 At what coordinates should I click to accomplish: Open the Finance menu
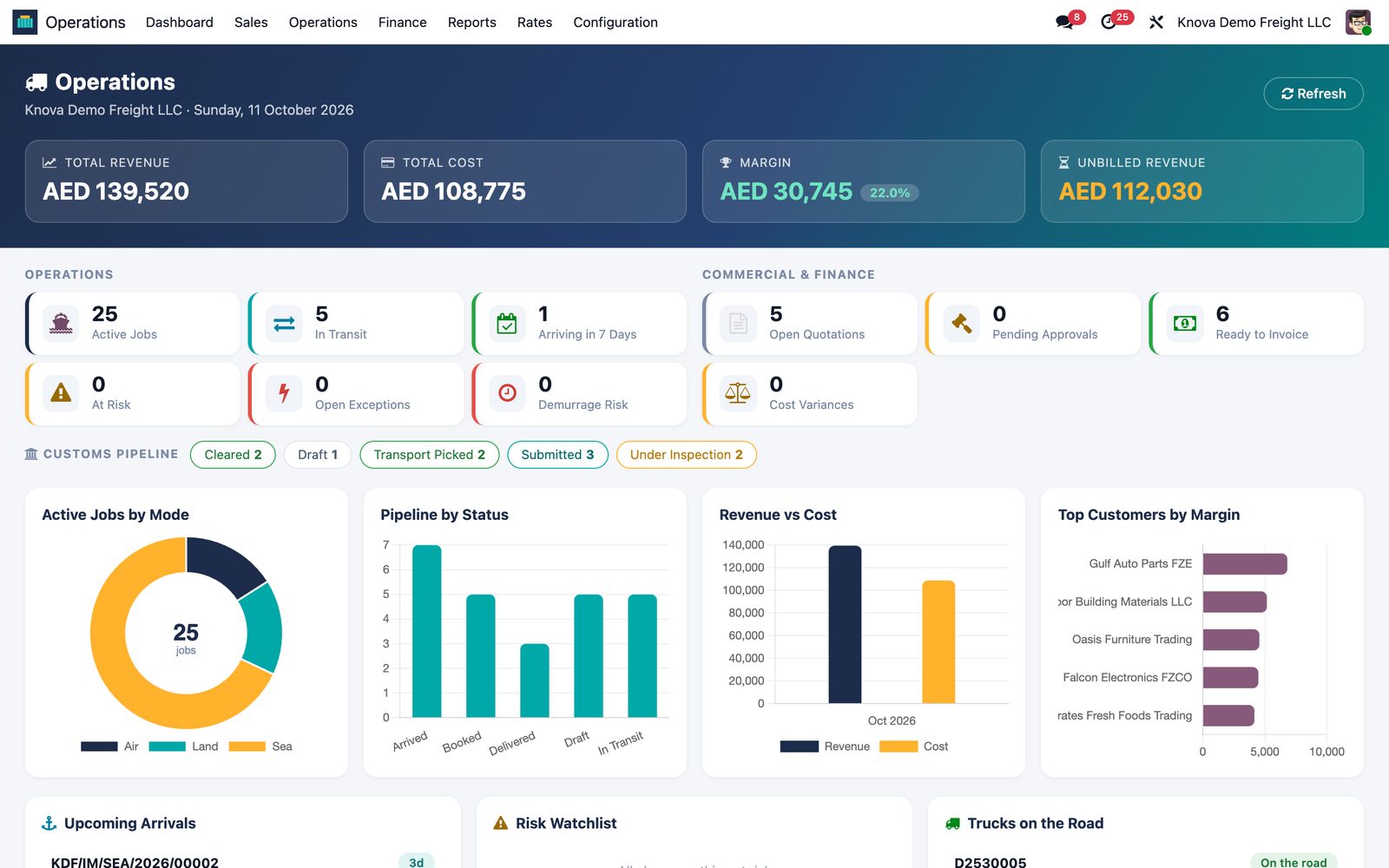[x=403, y=23]
